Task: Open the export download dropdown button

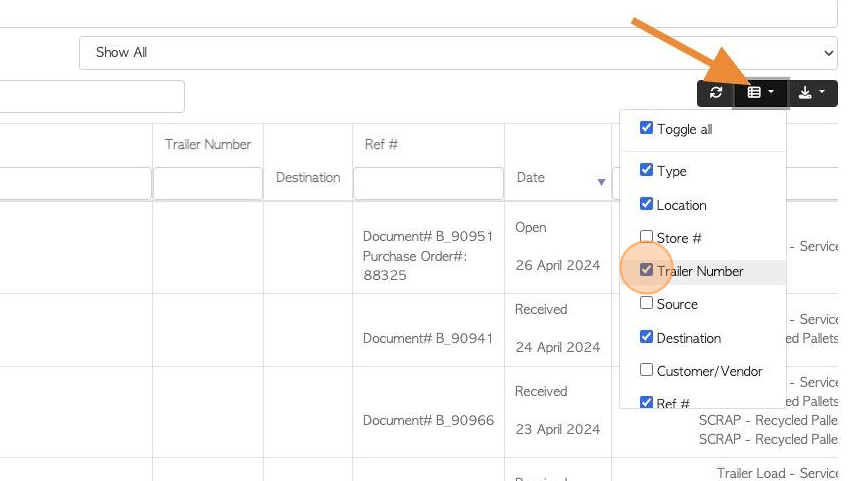Action: [x=812, y=93]
